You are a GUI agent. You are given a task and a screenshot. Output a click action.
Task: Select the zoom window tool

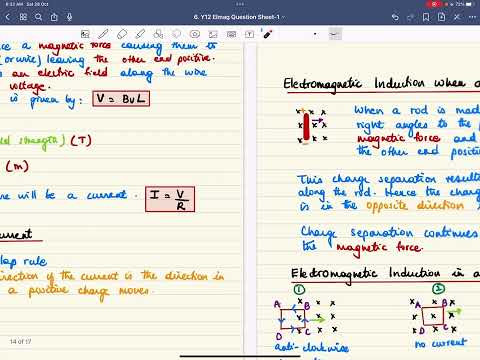click(x=85, y=34)
